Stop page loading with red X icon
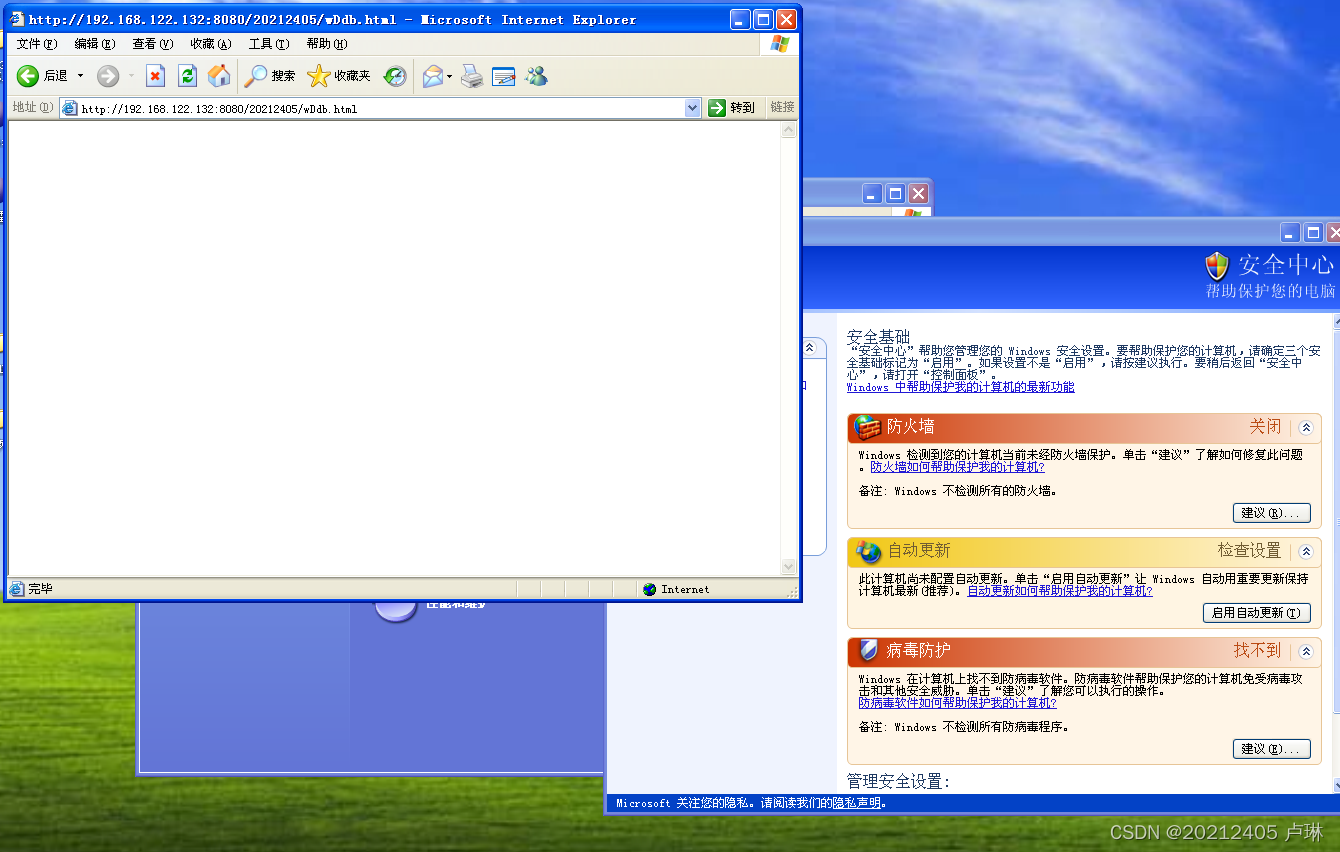The width and height of the screenshot is (1340, 852). pyautogui.click(x=155, y=76)
